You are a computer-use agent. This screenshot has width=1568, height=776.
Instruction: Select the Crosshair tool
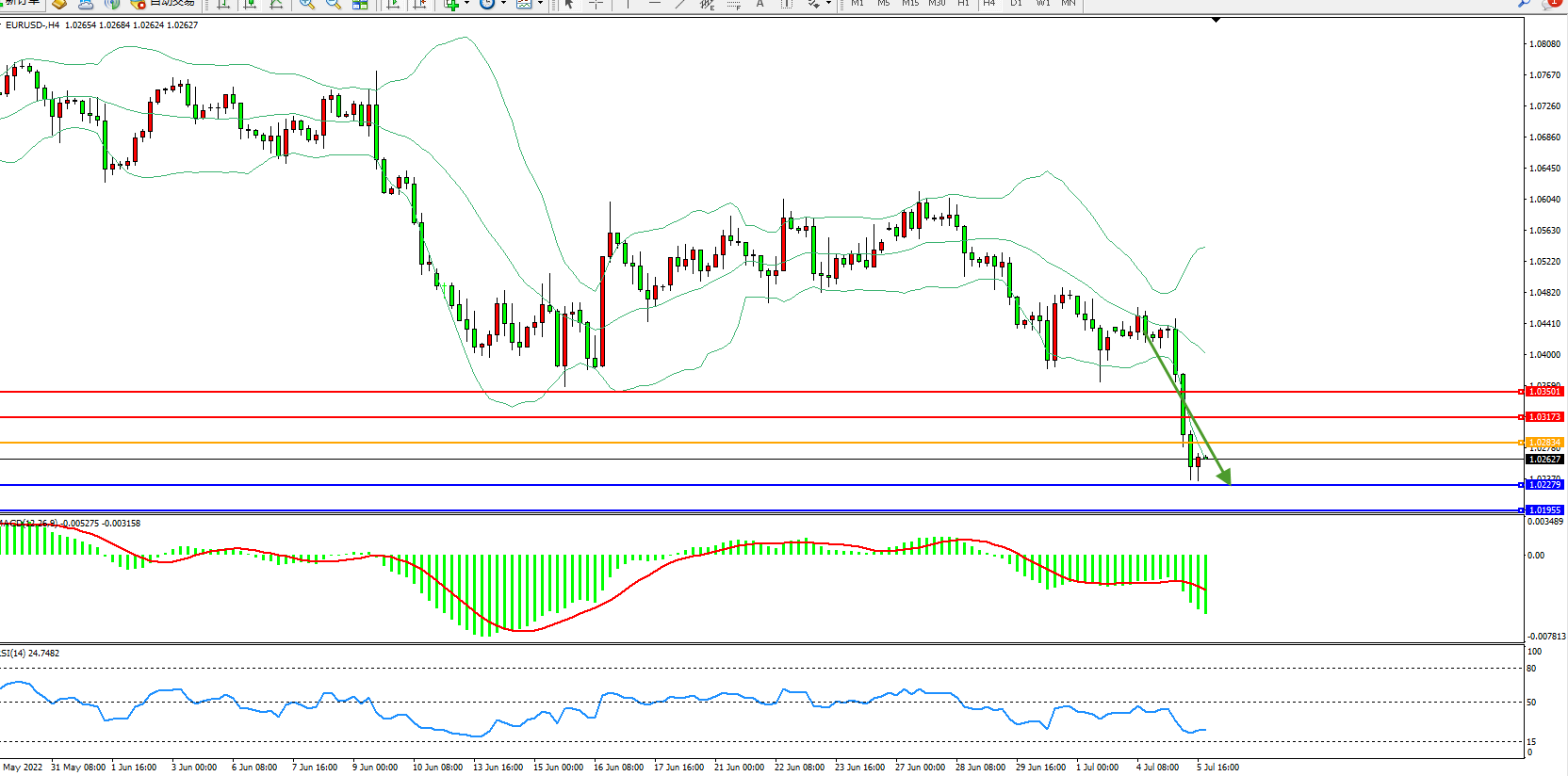tap(596, 4)
